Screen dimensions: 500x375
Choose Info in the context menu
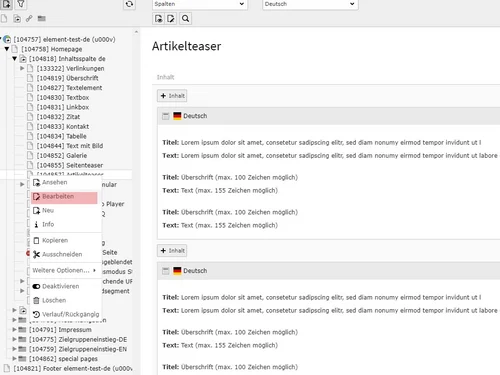(x=66, y=224)
